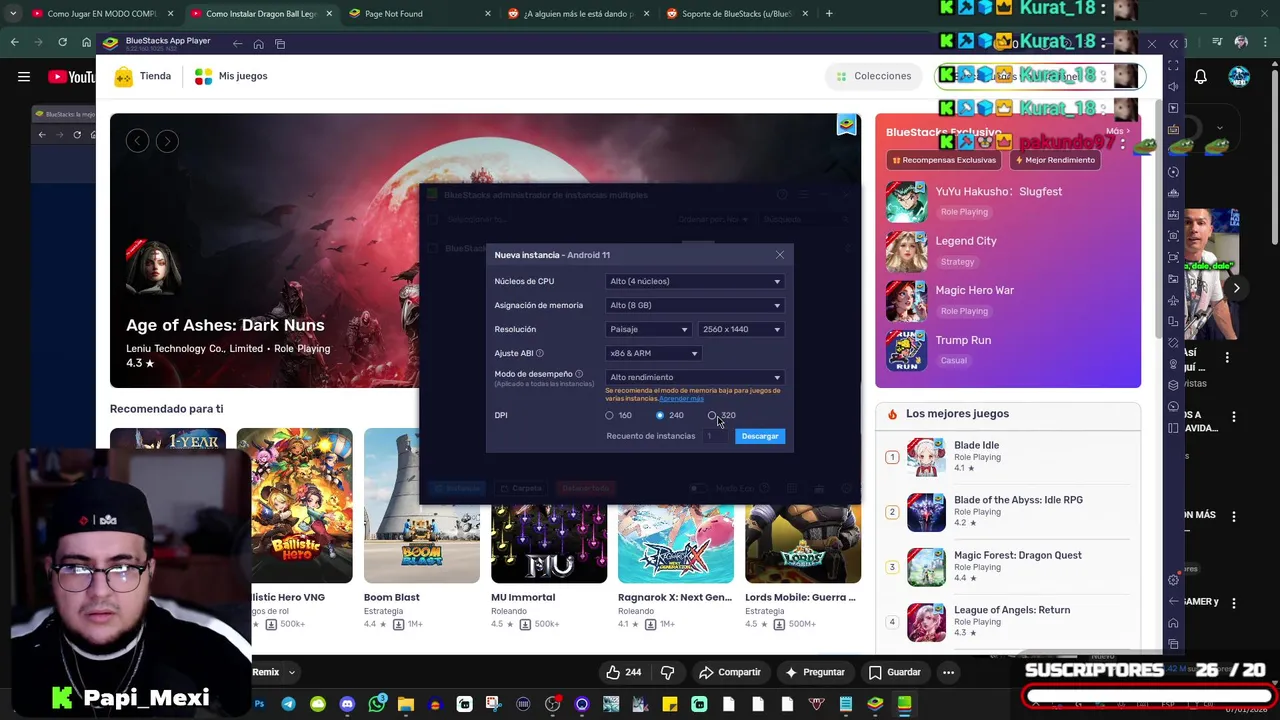Image resolution: width=1280 pixels, height=720 pixels.
Task: Open the Paisaje orientation dropdown
Action: click(648, 329)
